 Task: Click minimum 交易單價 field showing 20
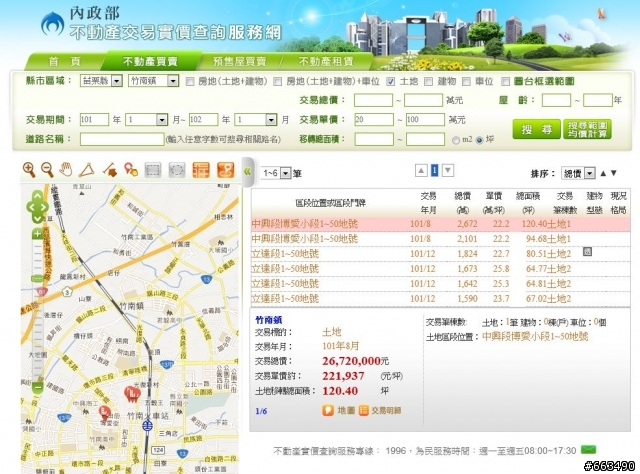click(374, 120)
